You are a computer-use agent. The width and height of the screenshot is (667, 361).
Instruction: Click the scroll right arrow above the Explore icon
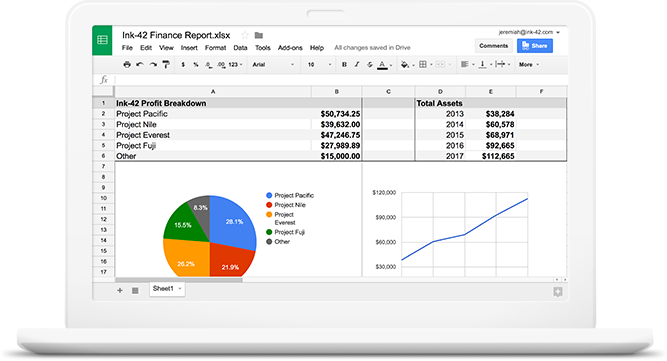[x=564, y=279]
